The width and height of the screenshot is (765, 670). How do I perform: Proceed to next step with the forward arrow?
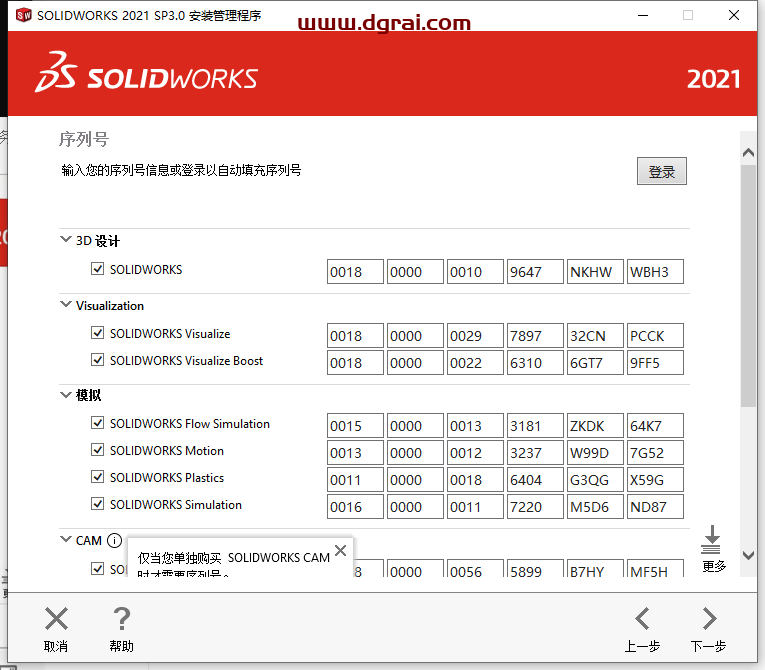(x=709, y=619)
